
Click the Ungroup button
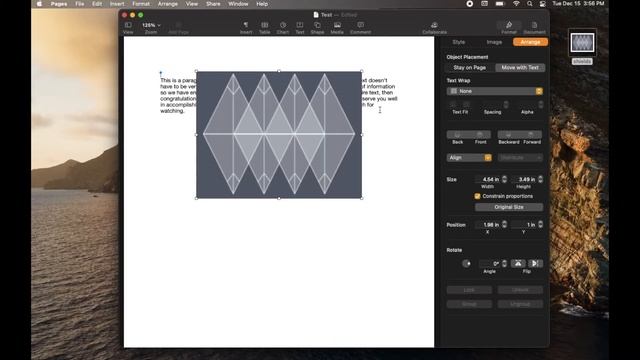[520, 304]
